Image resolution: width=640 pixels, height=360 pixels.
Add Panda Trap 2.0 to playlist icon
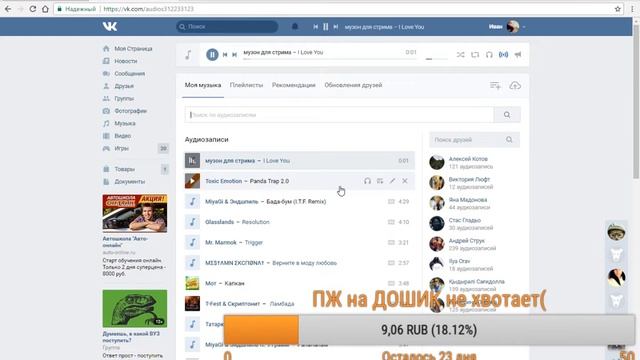[380, 181]
